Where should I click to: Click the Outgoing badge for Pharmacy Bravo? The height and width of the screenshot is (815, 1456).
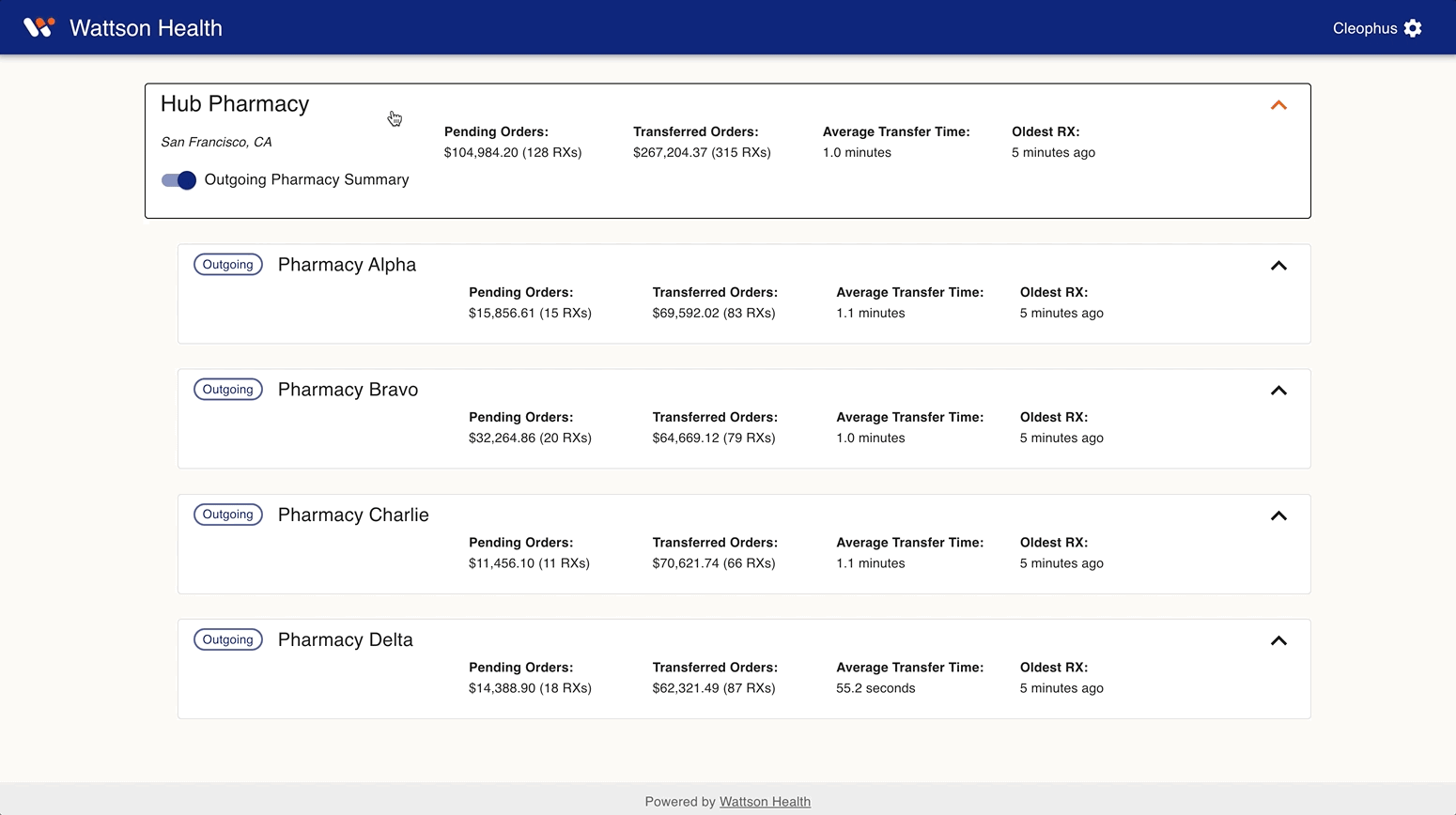coord(227,390)
